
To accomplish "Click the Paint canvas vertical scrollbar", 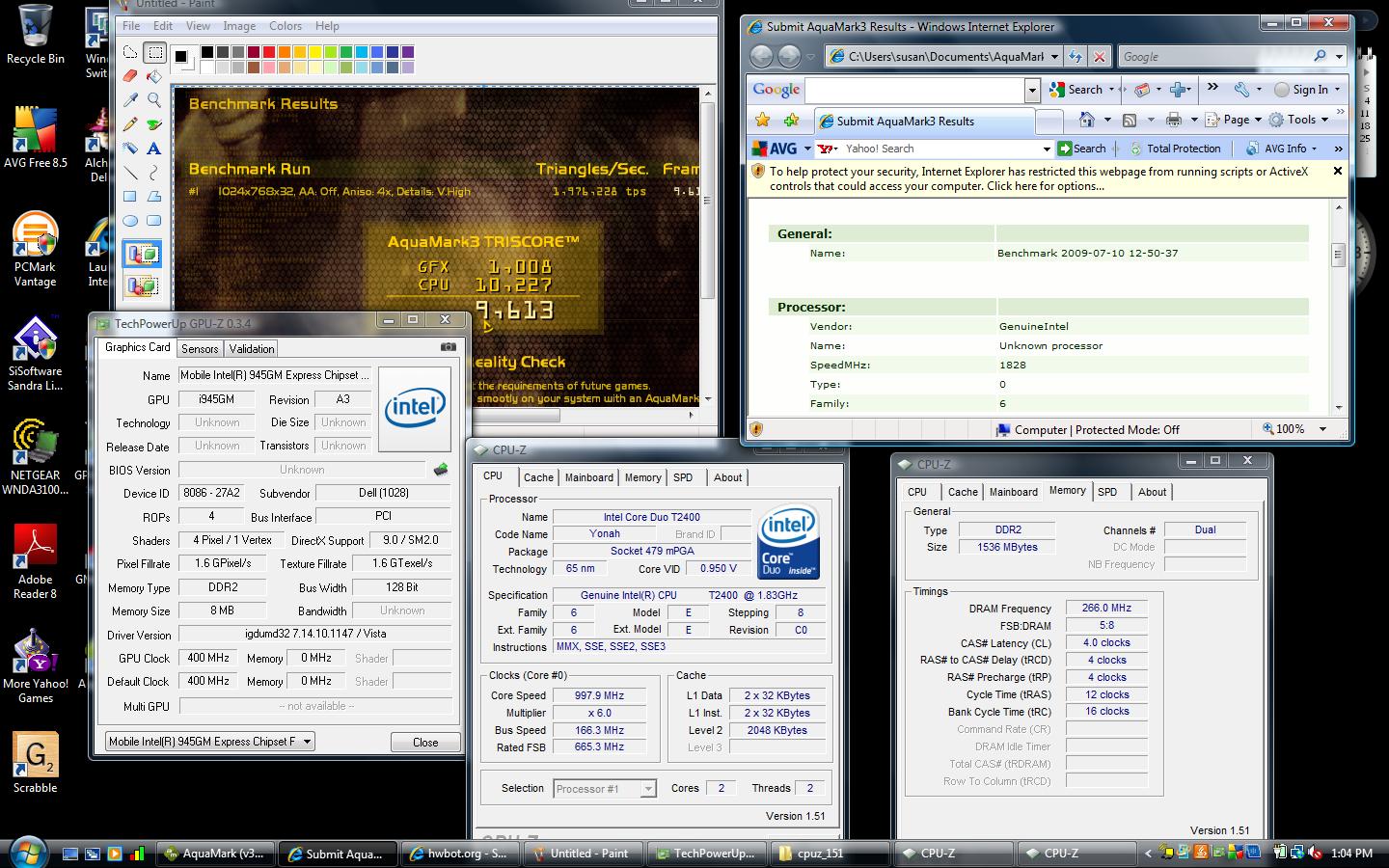I will tap(708, 246).
